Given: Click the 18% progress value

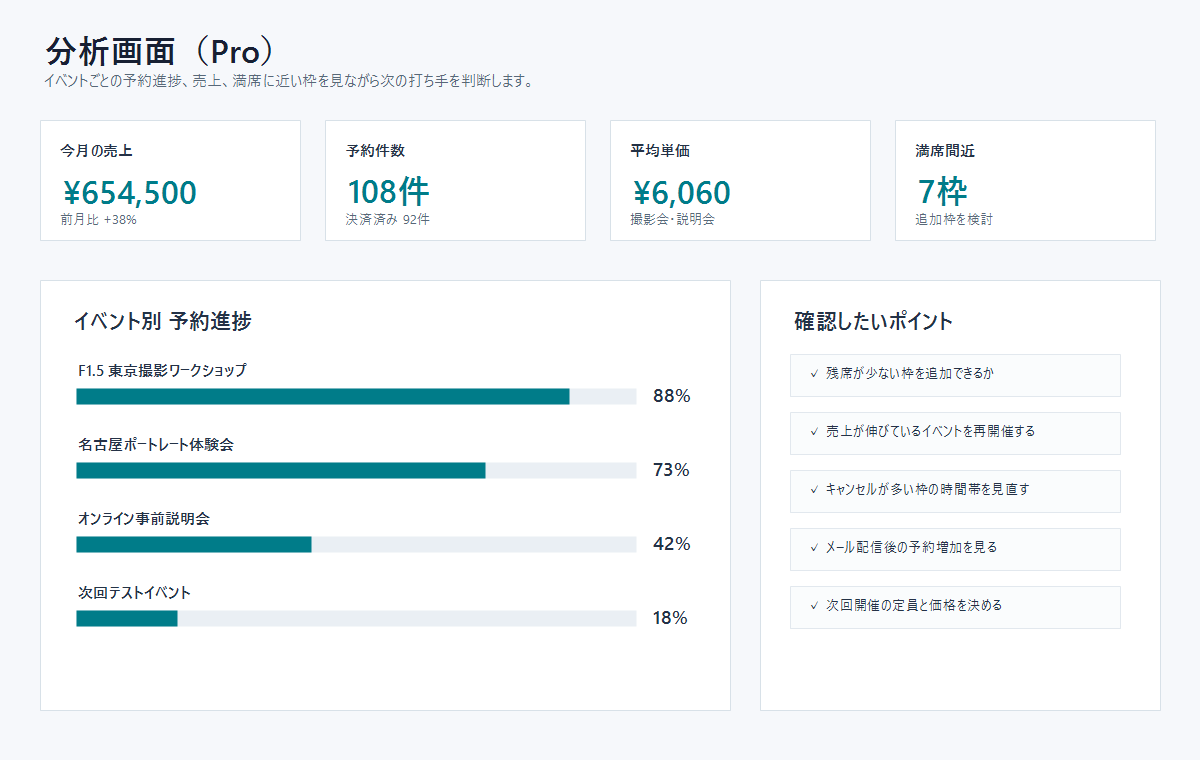Looking at the screenshot, I should pyautogui.click(x=670, y=618).
